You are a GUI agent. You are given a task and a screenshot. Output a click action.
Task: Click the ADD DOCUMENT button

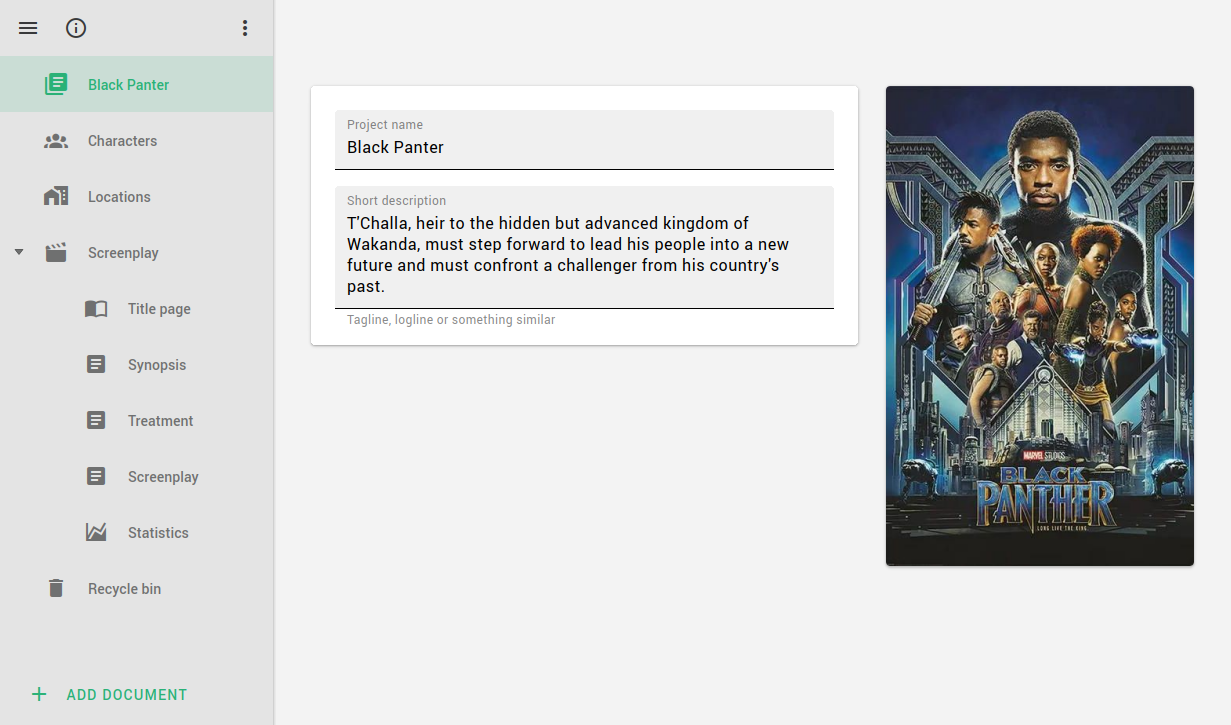pos(109,694)
